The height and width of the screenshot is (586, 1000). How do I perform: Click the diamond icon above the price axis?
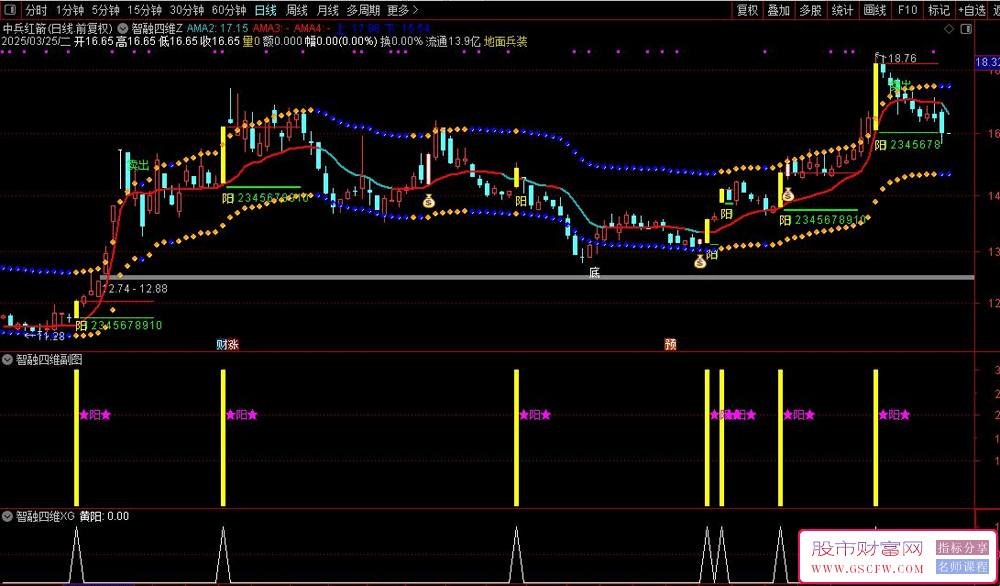click(x=948, y=29)
